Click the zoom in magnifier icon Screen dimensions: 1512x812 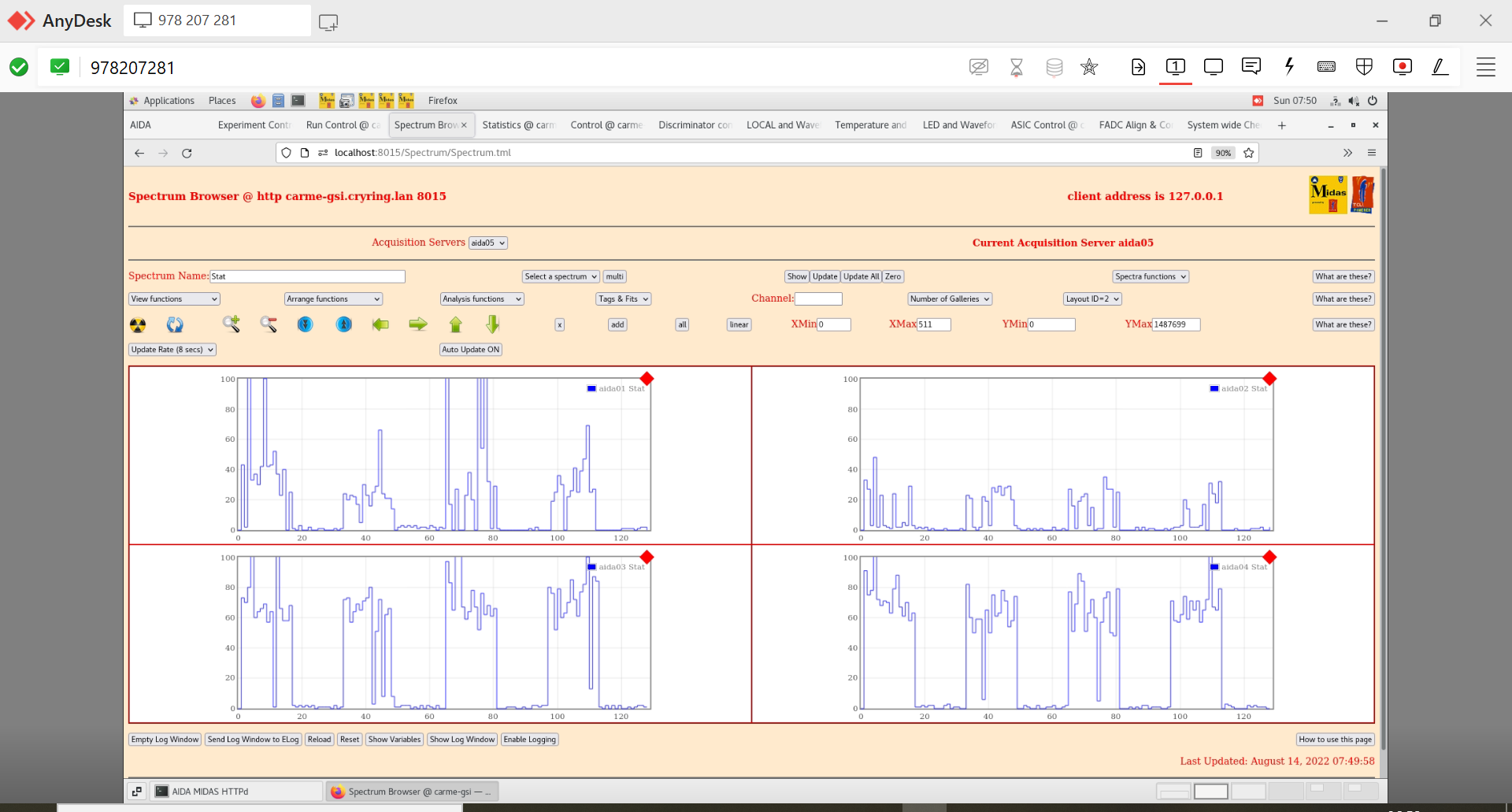click(x=231, y=324)
